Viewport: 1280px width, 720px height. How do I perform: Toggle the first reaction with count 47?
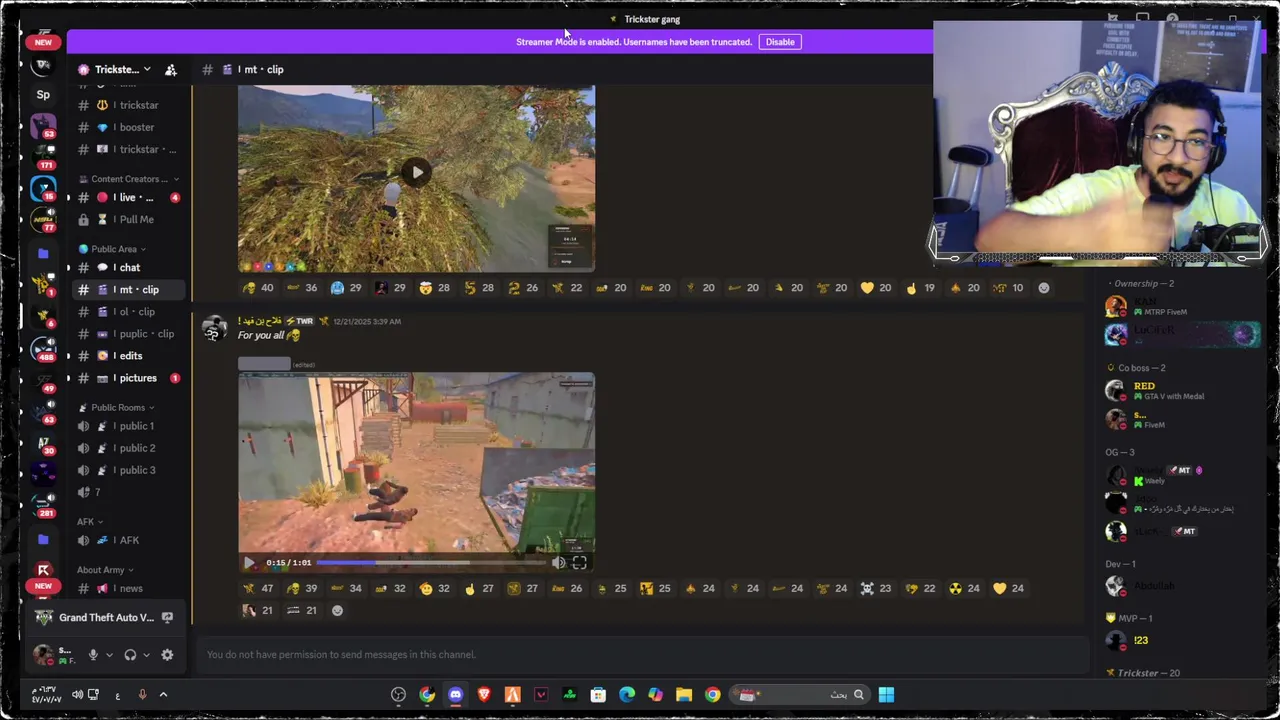click(x=257, y=588)
